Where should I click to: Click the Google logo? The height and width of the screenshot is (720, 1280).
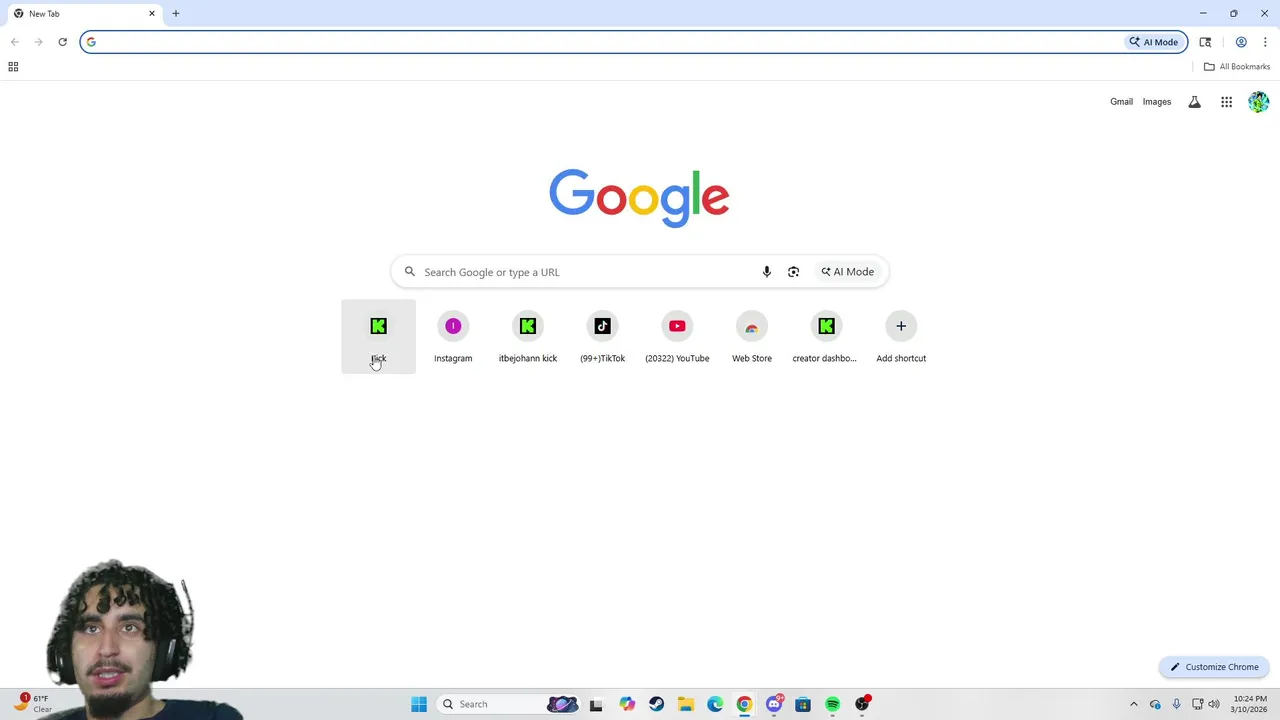pos(639,198)
